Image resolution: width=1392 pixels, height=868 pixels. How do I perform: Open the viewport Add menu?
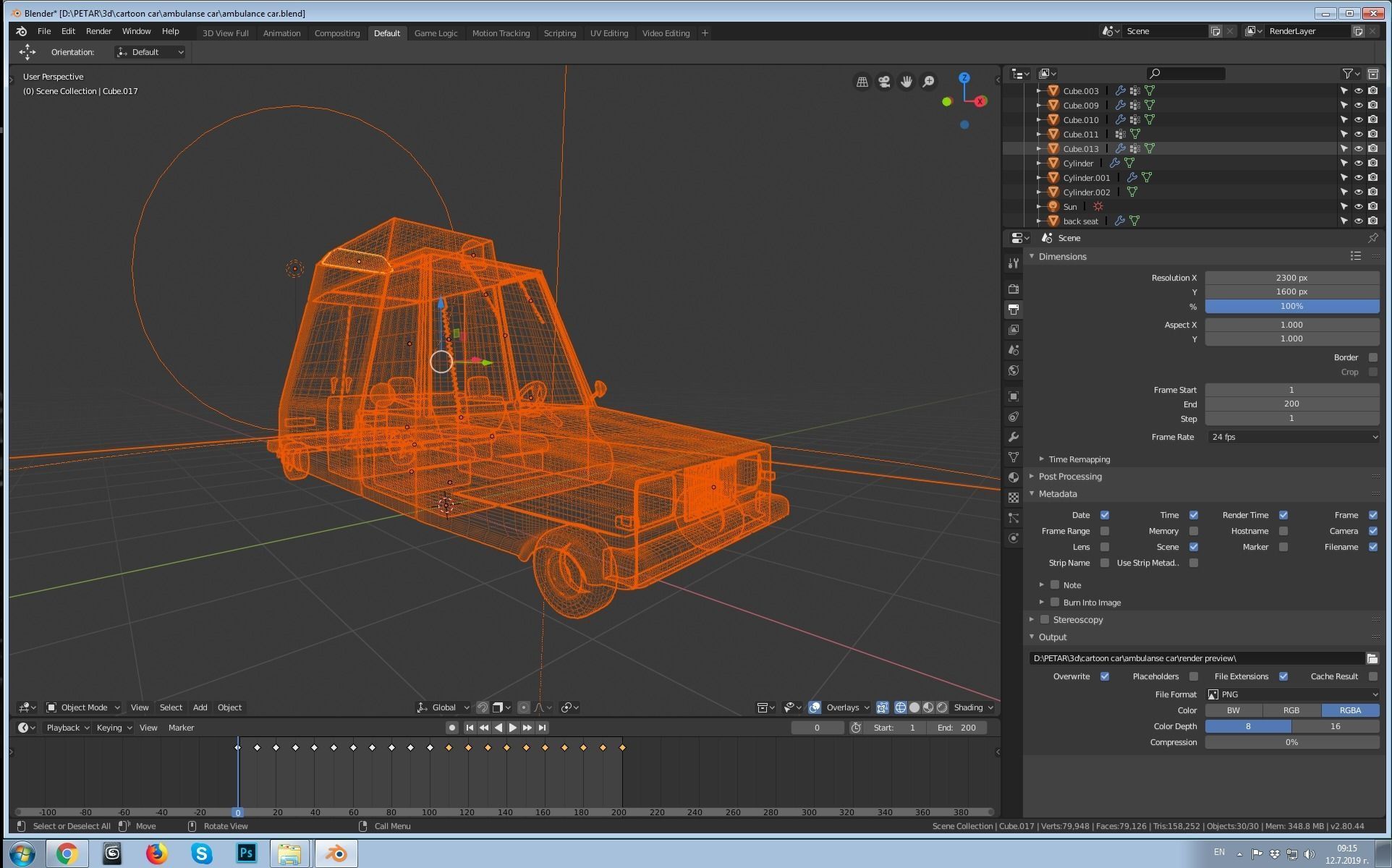click(x=200, y=707)
